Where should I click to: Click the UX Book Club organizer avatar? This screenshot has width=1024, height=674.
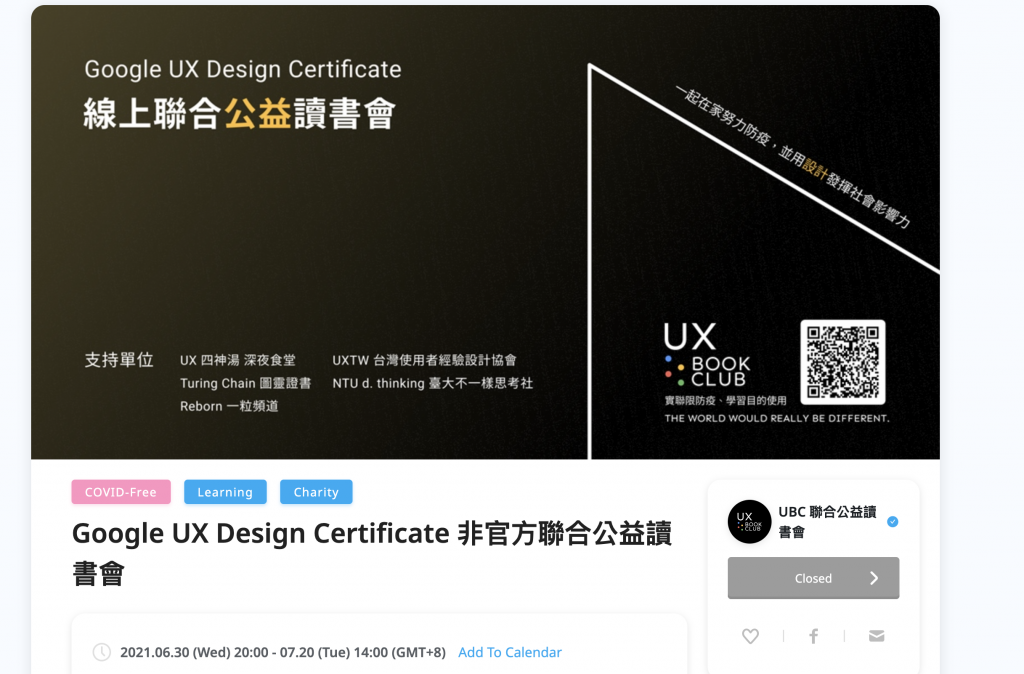750,522
